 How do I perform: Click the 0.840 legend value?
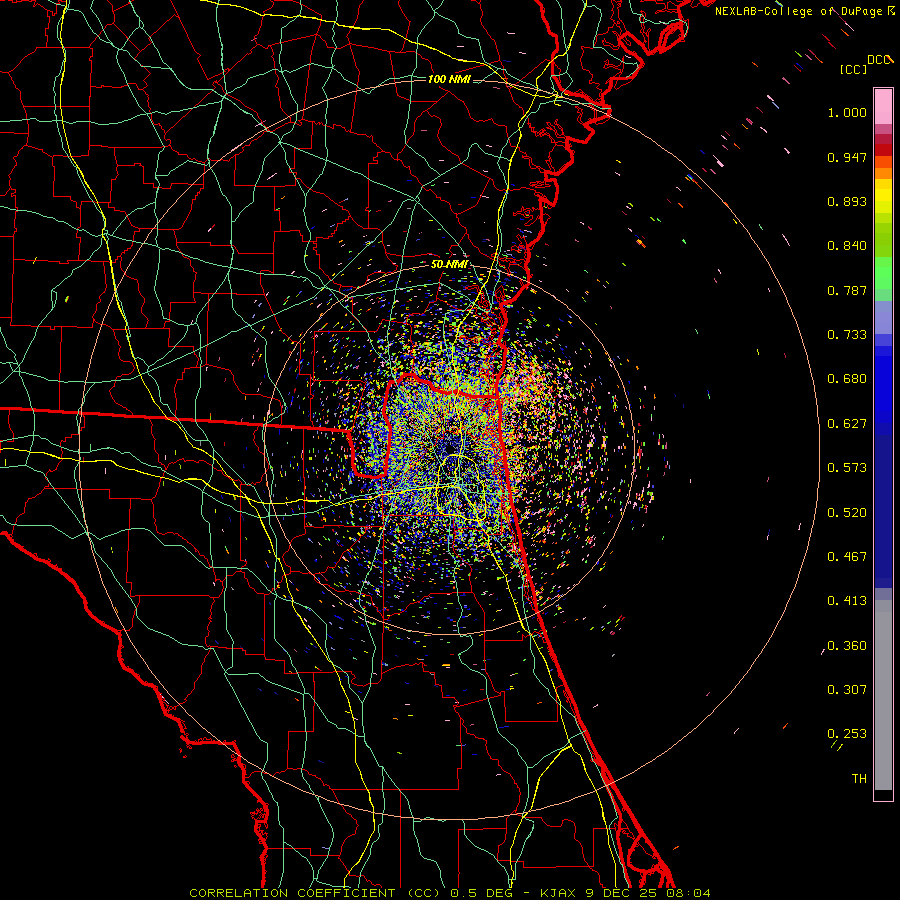[x=847, y=246]
